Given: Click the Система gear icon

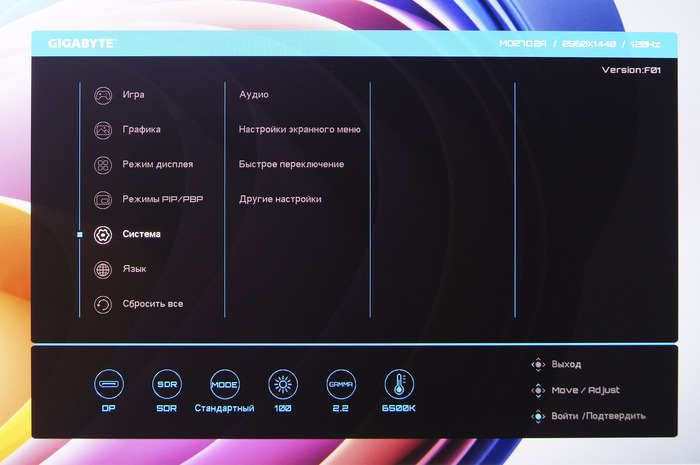Looking at the screenshot, I should point(102,235).
